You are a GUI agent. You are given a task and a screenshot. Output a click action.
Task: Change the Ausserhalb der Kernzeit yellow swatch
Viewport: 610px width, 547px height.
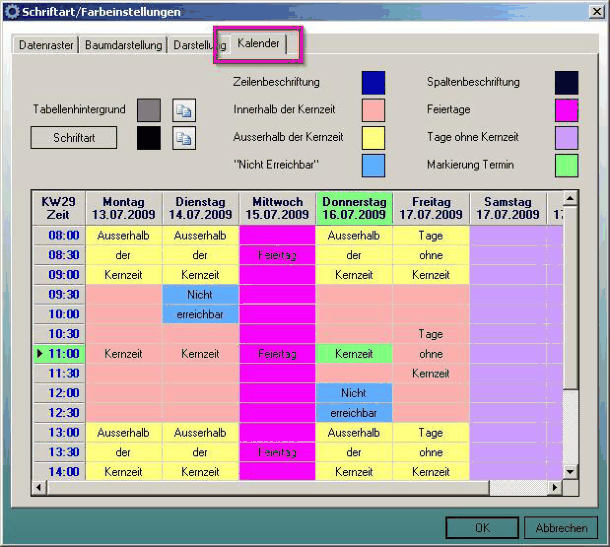(373, 138)
